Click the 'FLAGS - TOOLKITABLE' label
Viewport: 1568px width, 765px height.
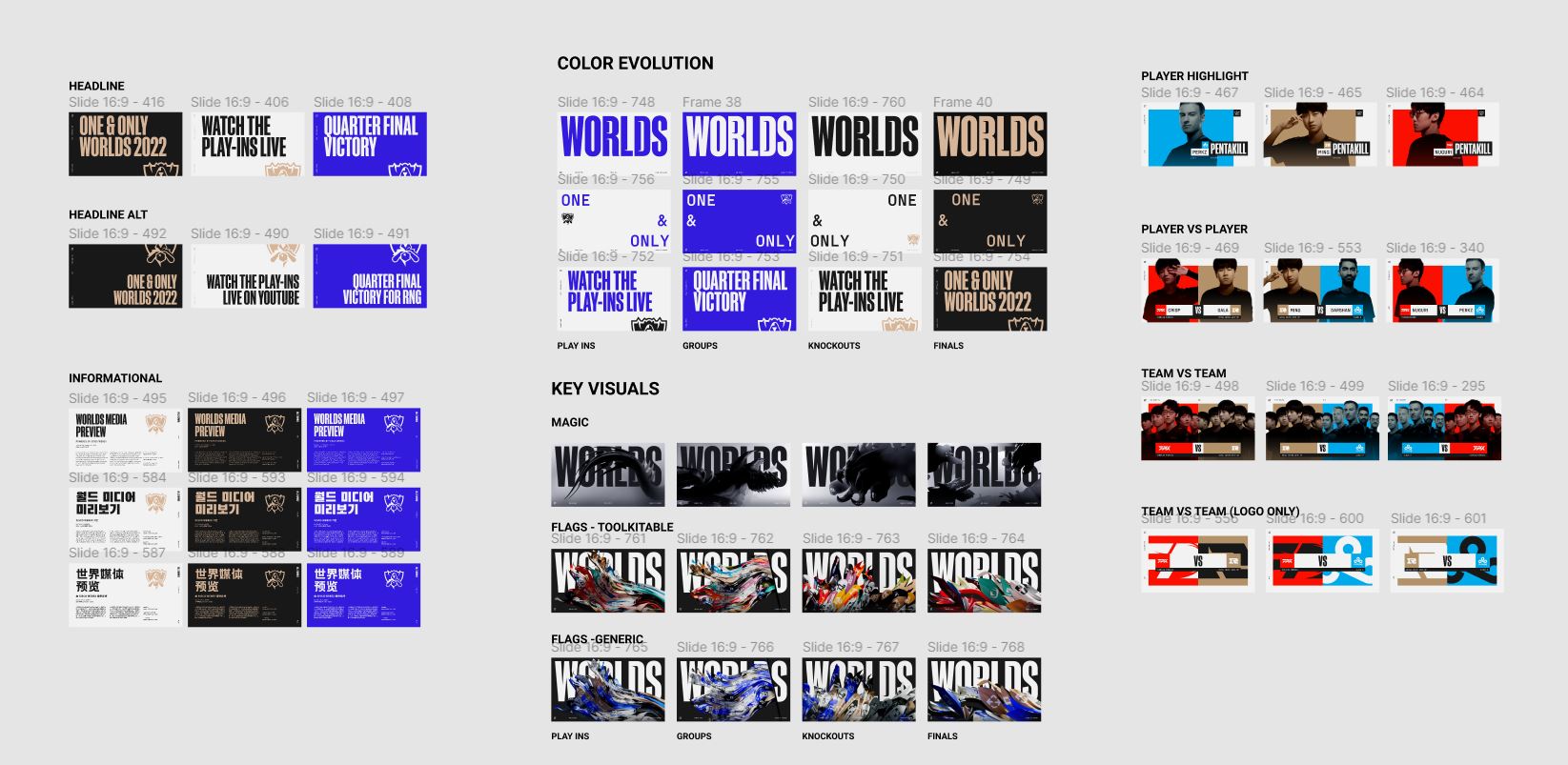click(x=612, y=527)
